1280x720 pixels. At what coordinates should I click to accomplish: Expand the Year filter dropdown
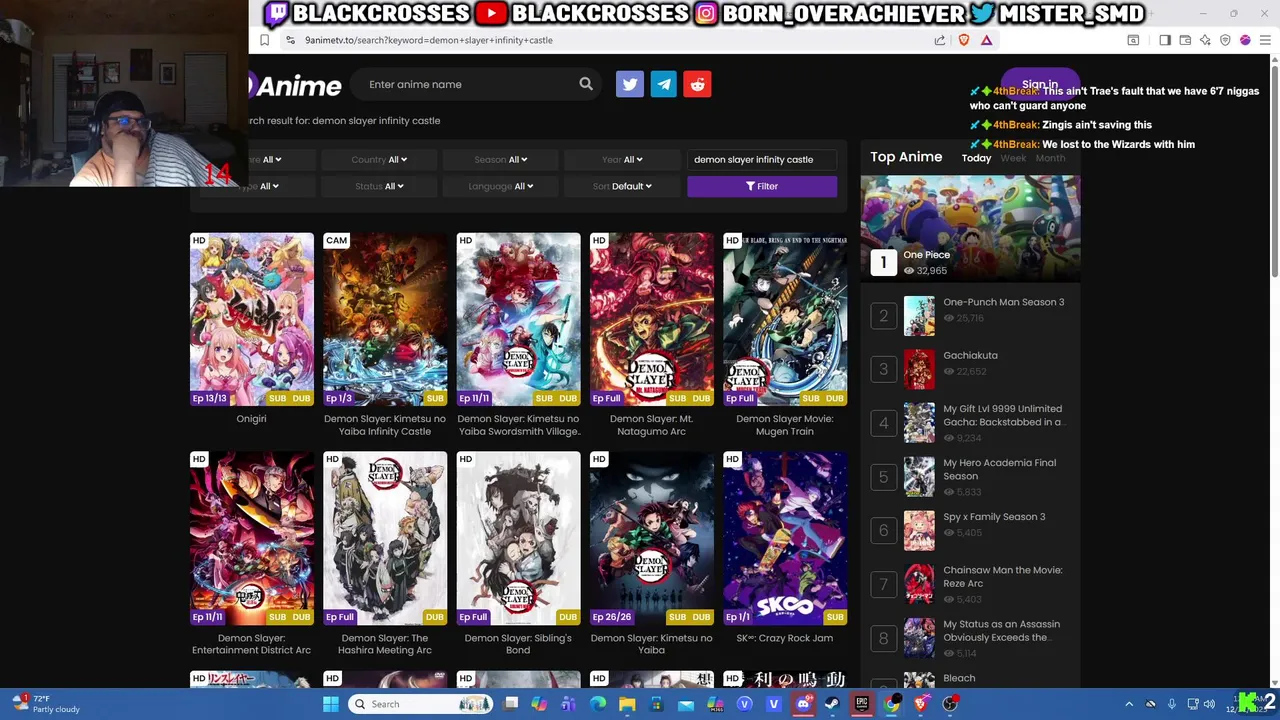[622, 159]
